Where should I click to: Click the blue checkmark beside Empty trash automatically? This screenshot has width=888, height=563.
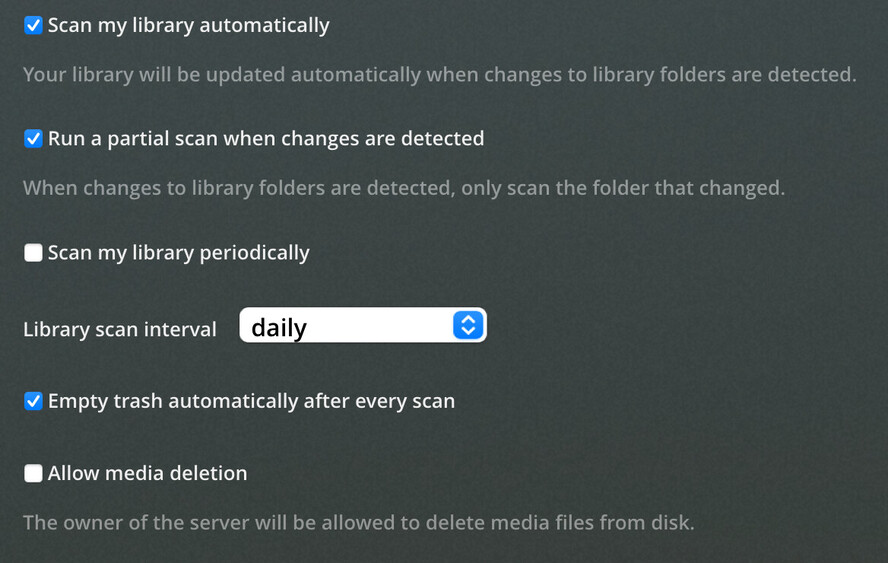click(33, 401)
